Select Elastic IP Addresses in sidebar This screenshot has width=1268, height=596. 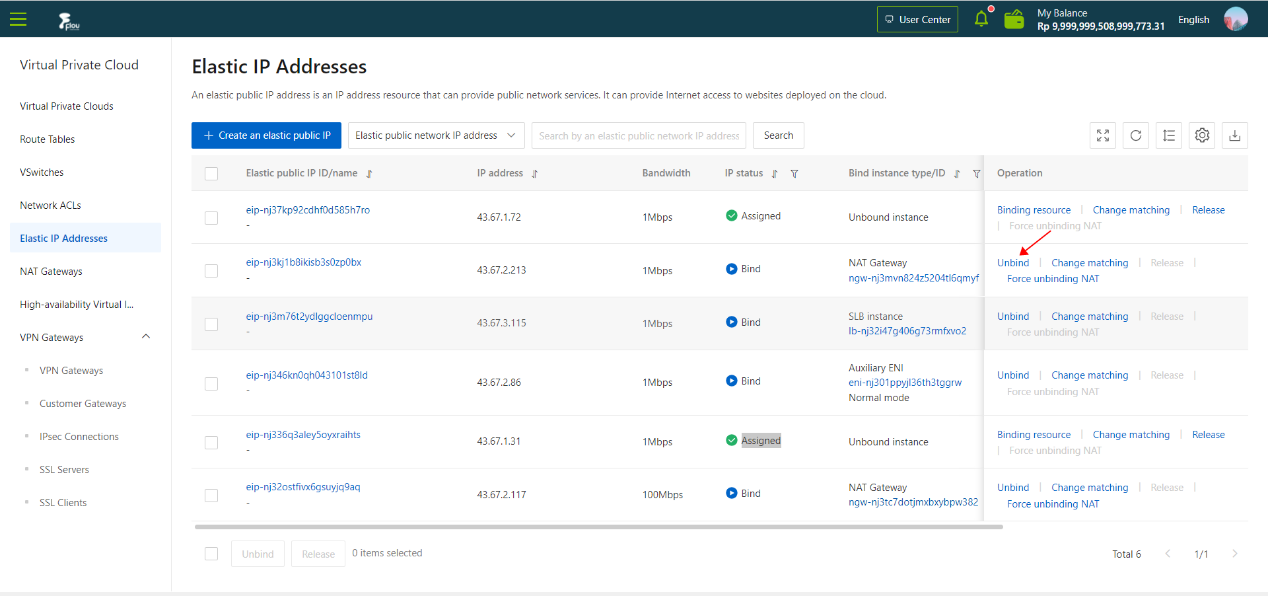(86, 238)
